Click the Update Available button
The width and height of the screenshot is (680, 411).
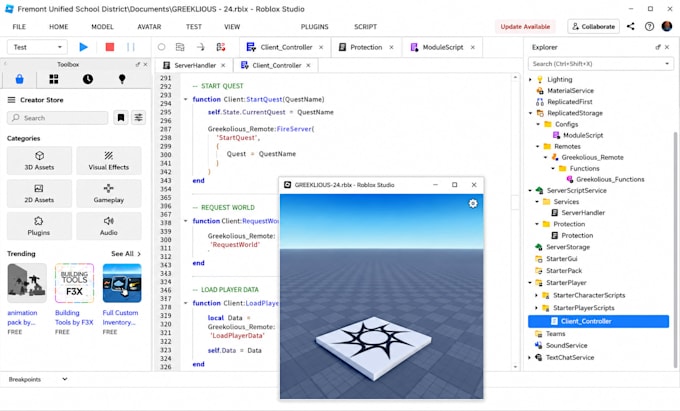click(525, 26)
